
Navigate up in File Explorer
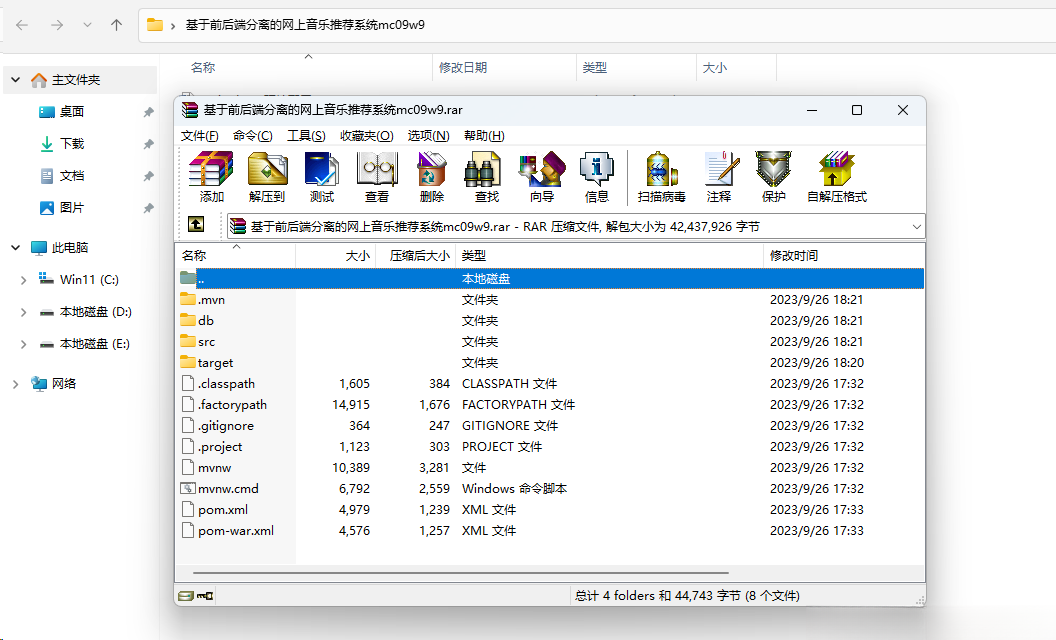pos(117,25)
